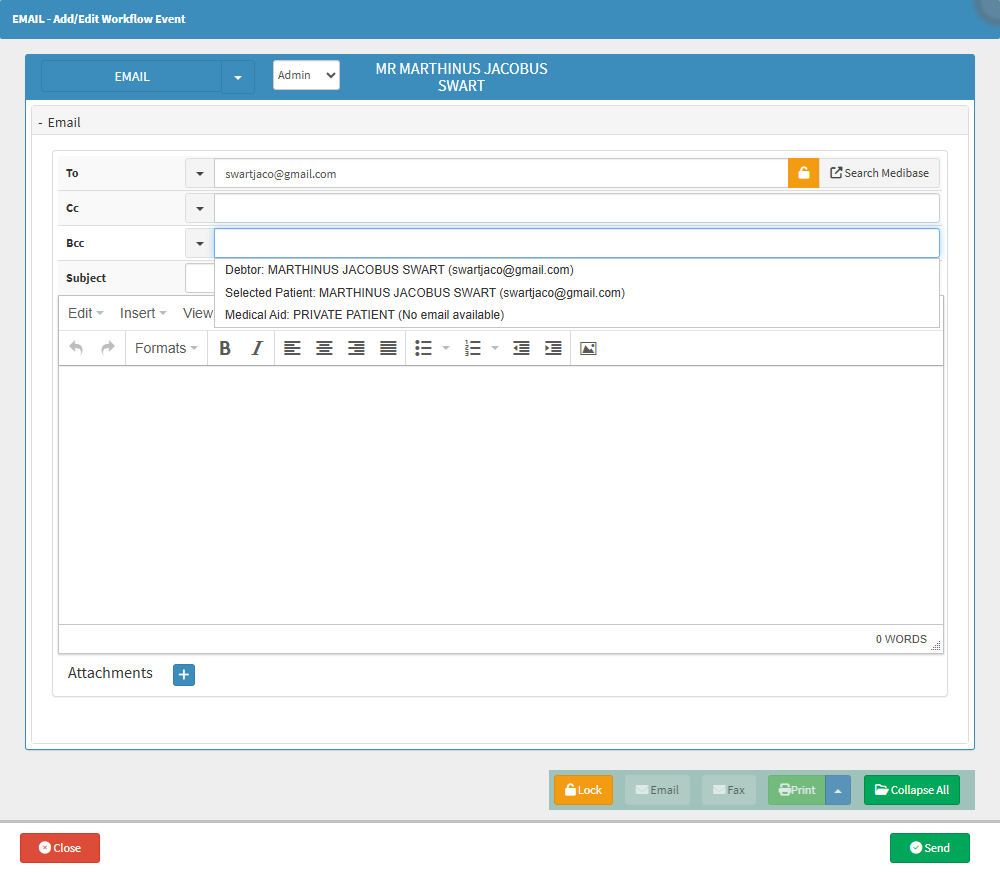Center align the email text
1000x873 pixels.
324,348
